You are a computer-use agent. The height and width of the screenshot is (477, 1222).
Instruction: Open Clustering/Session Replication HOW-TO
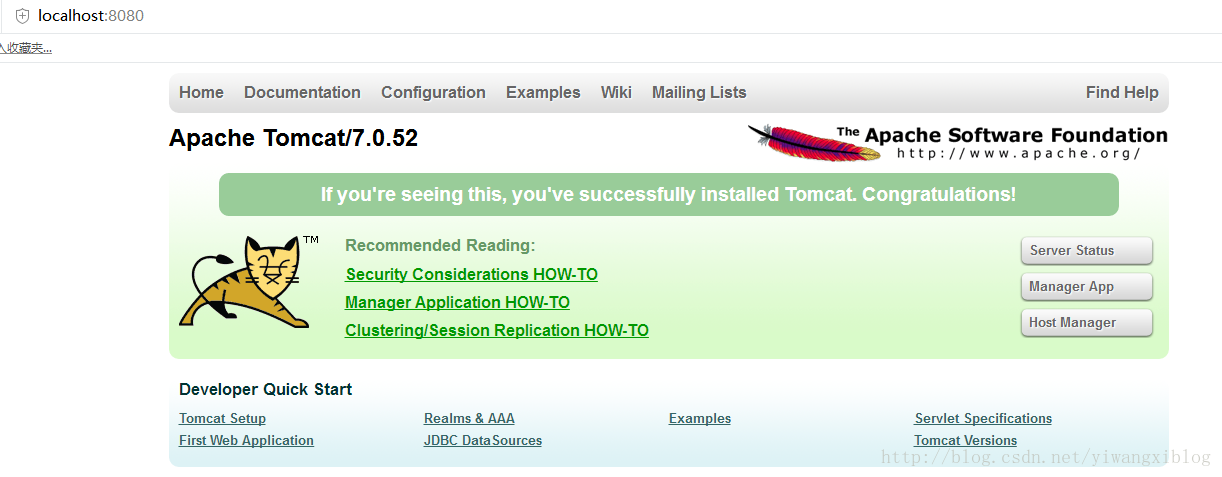497,330
